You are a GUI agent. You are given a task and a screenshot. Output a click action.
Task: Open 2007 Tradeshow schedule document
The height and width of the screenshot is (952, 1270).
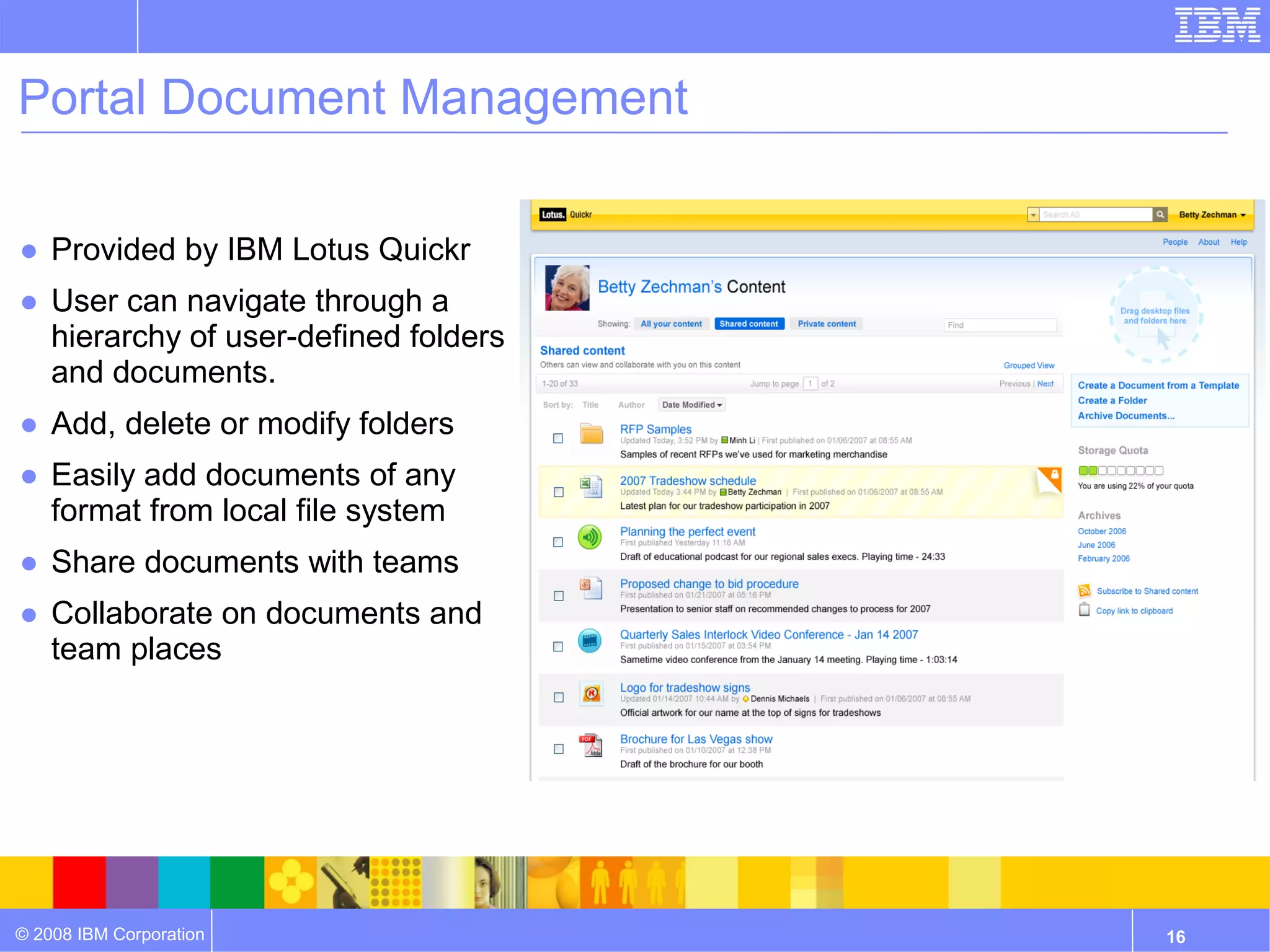688,480
